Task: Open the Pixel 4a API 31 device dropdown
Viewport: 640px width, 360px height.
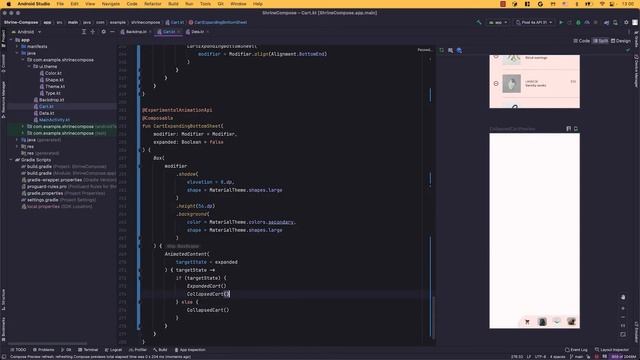Action: pyautogui.click(x=534, y=22)
